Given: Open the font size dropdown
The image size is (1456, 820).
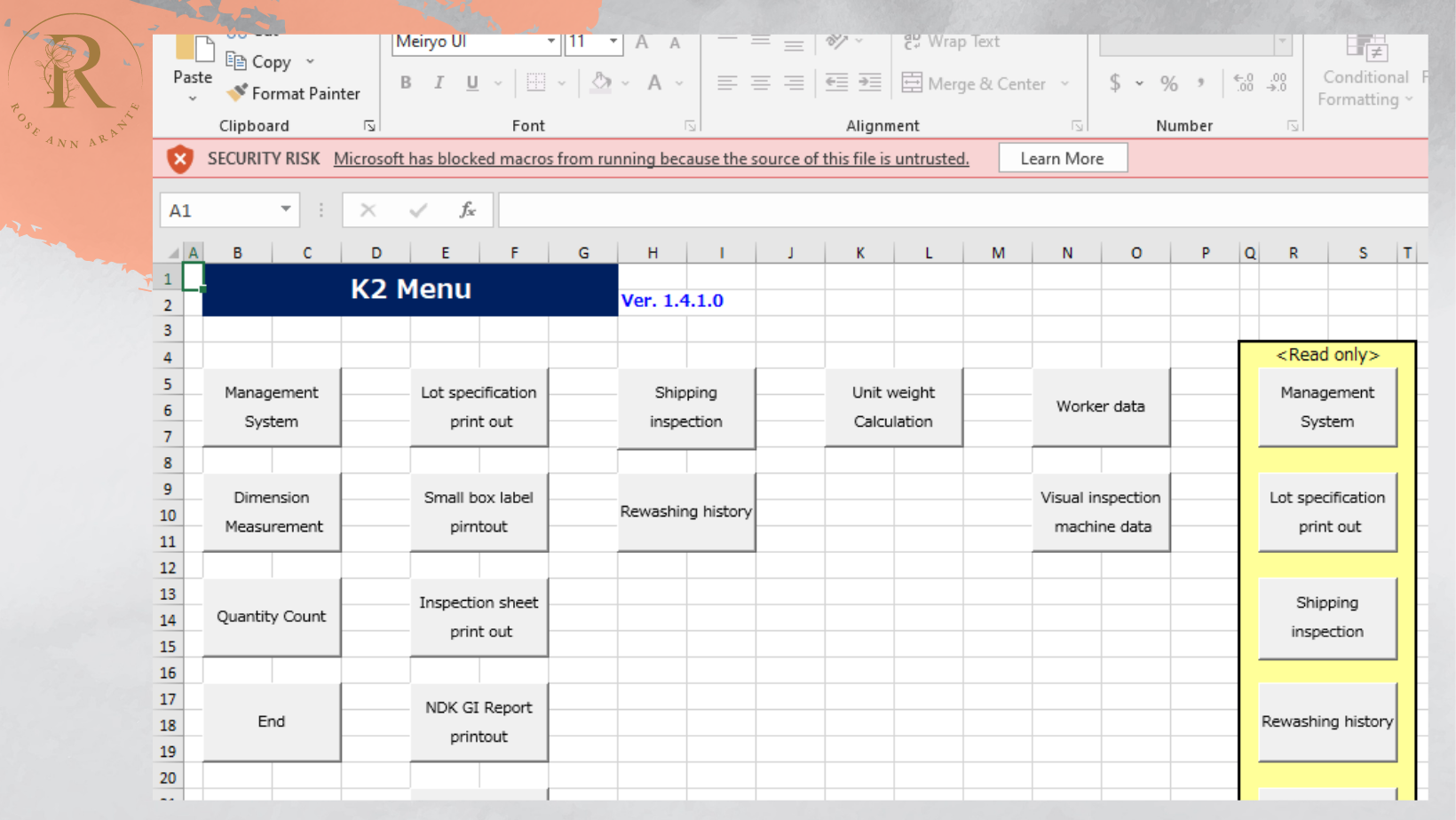Looking at the screenshot, I should pos(613,42).
